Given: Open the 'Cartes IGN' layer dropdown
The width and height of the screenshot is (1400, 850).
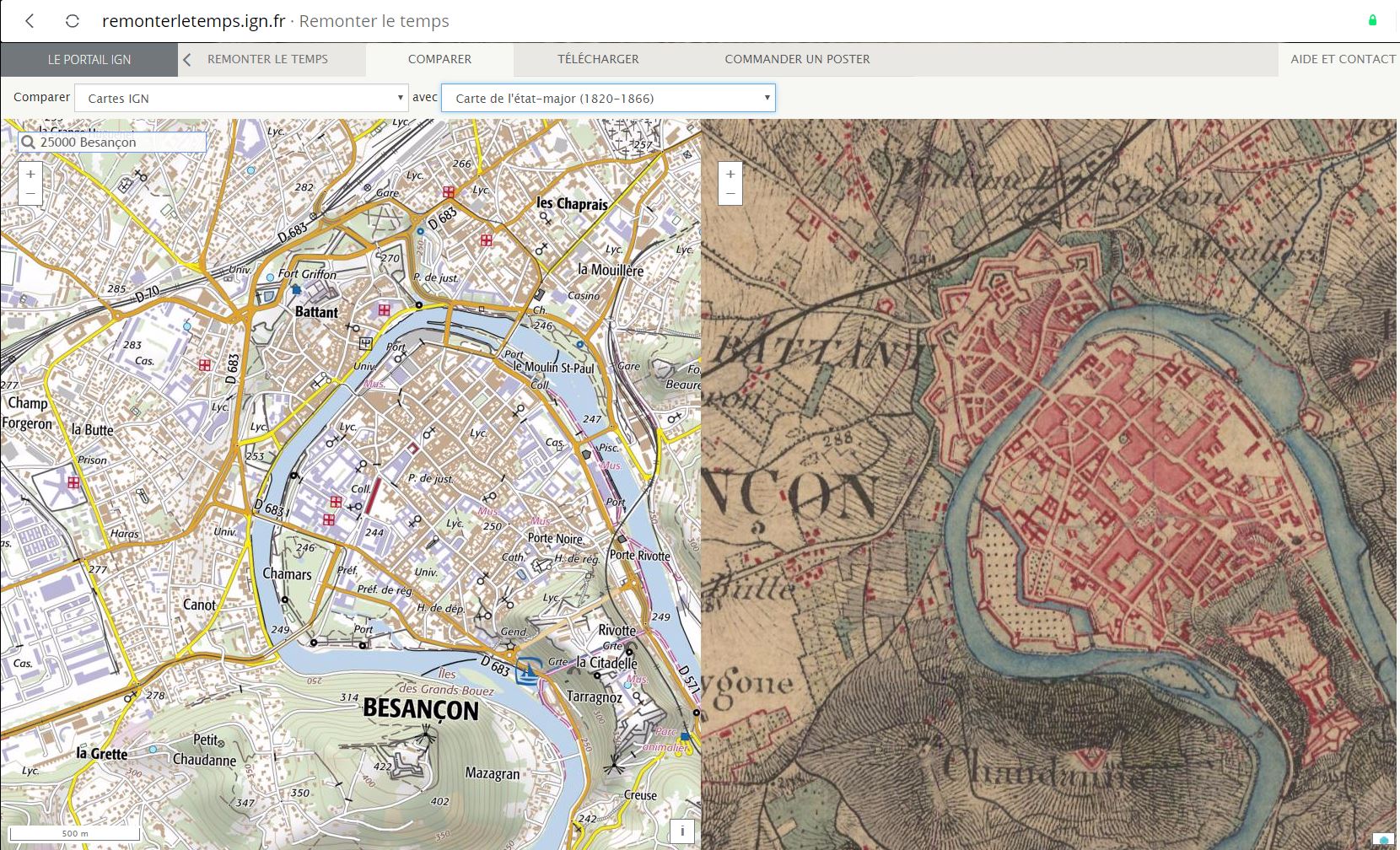Looking at the screenshot, I should (x=241, y=98).
